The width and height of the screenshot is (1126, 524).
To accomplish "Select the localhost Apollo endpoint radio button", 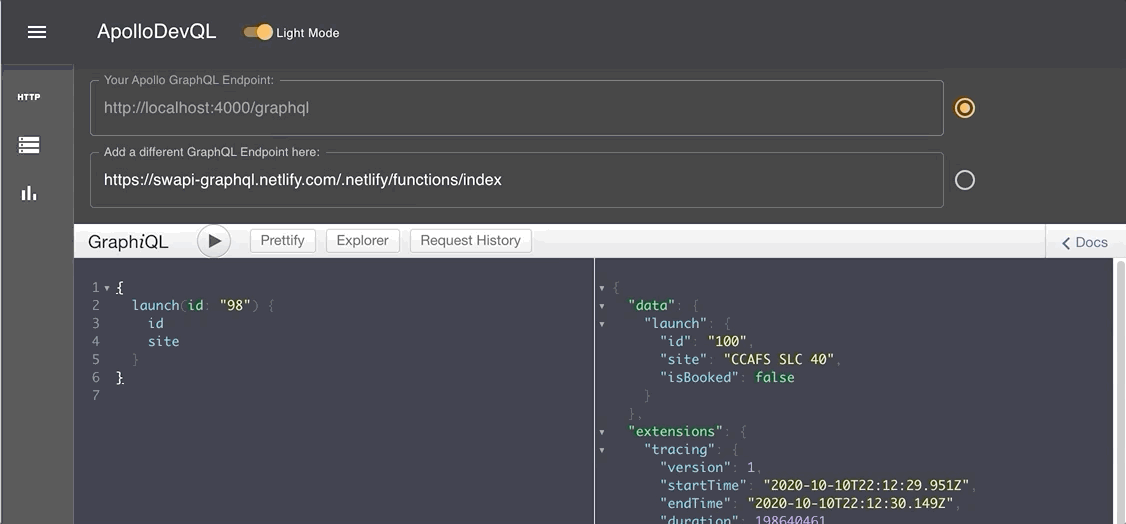I will coord(964,108).
